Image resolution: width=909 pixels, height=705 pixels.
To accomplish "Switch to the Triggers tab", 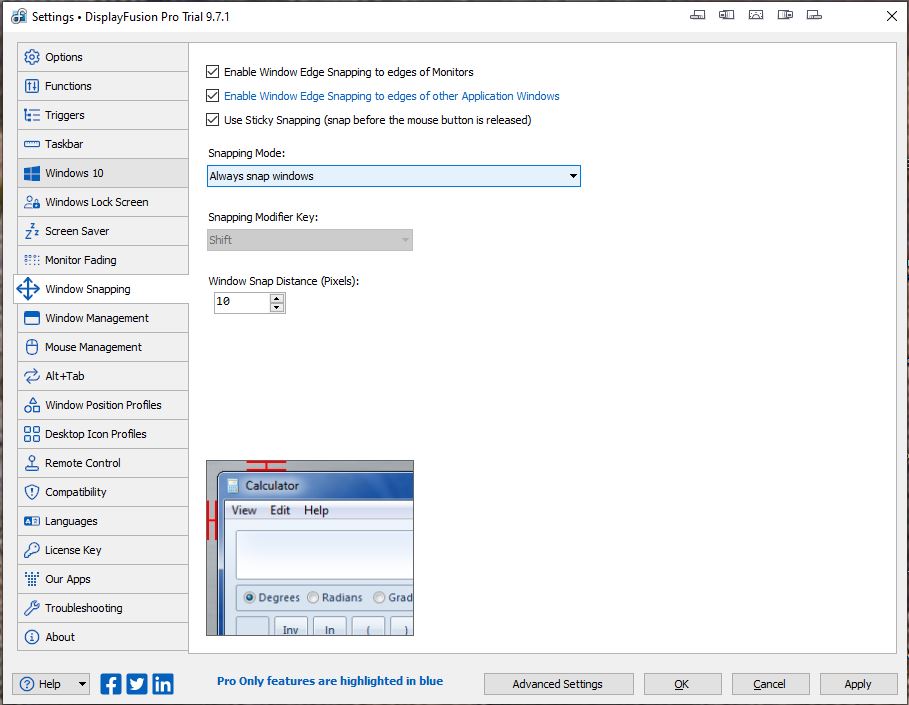I will pos(65,115).
